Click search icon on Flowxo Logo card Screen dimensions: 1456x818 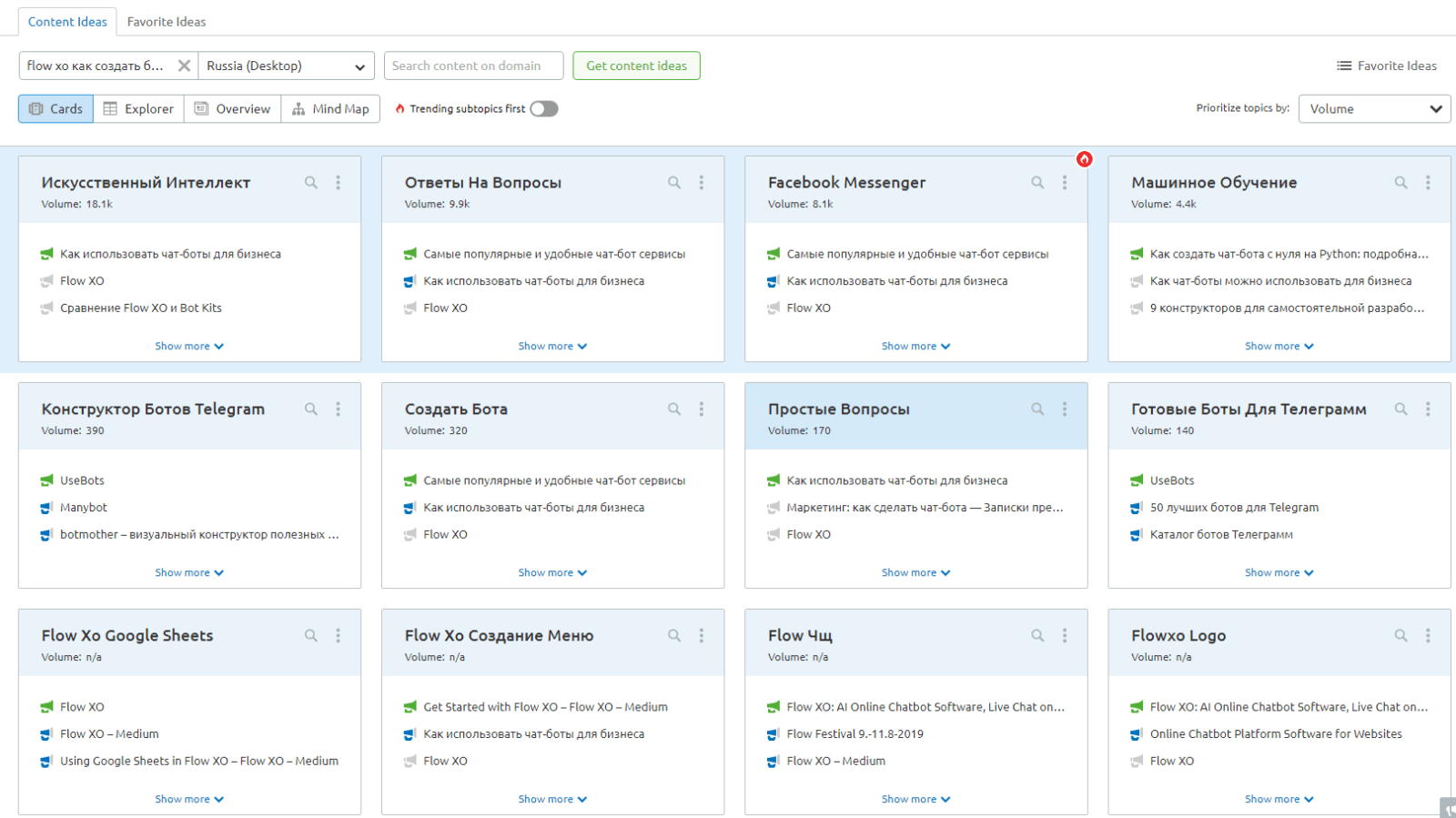(x=1401, y=636)
